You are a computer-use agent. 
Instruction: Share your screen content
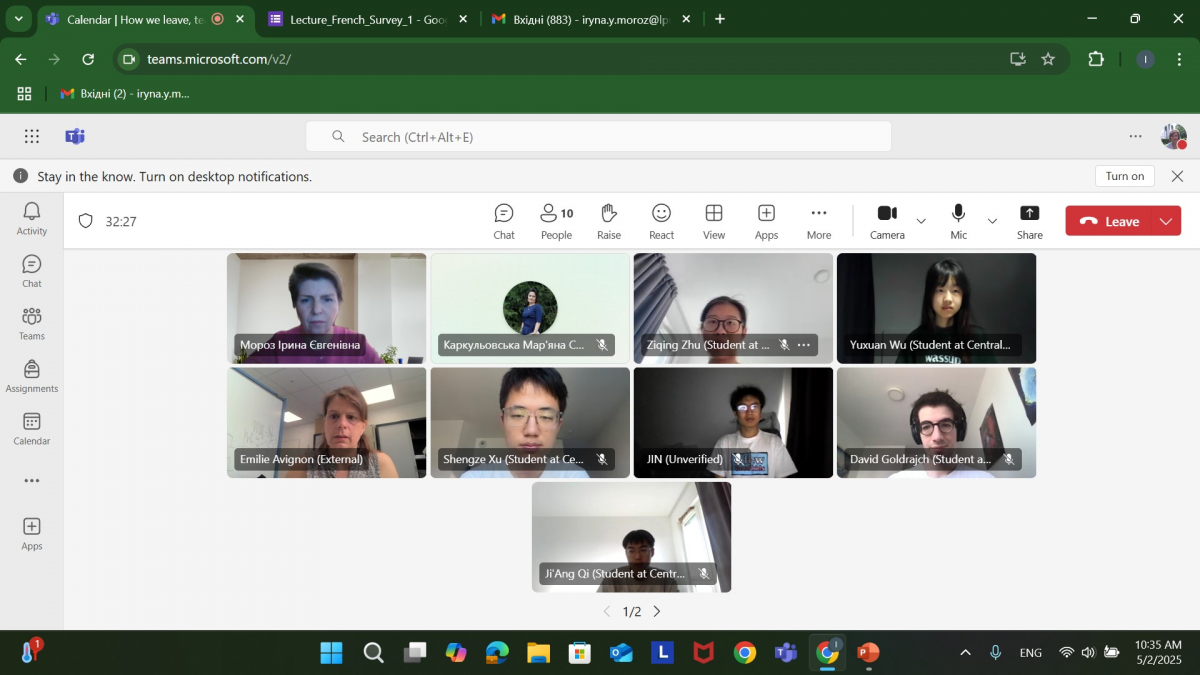1029,221
